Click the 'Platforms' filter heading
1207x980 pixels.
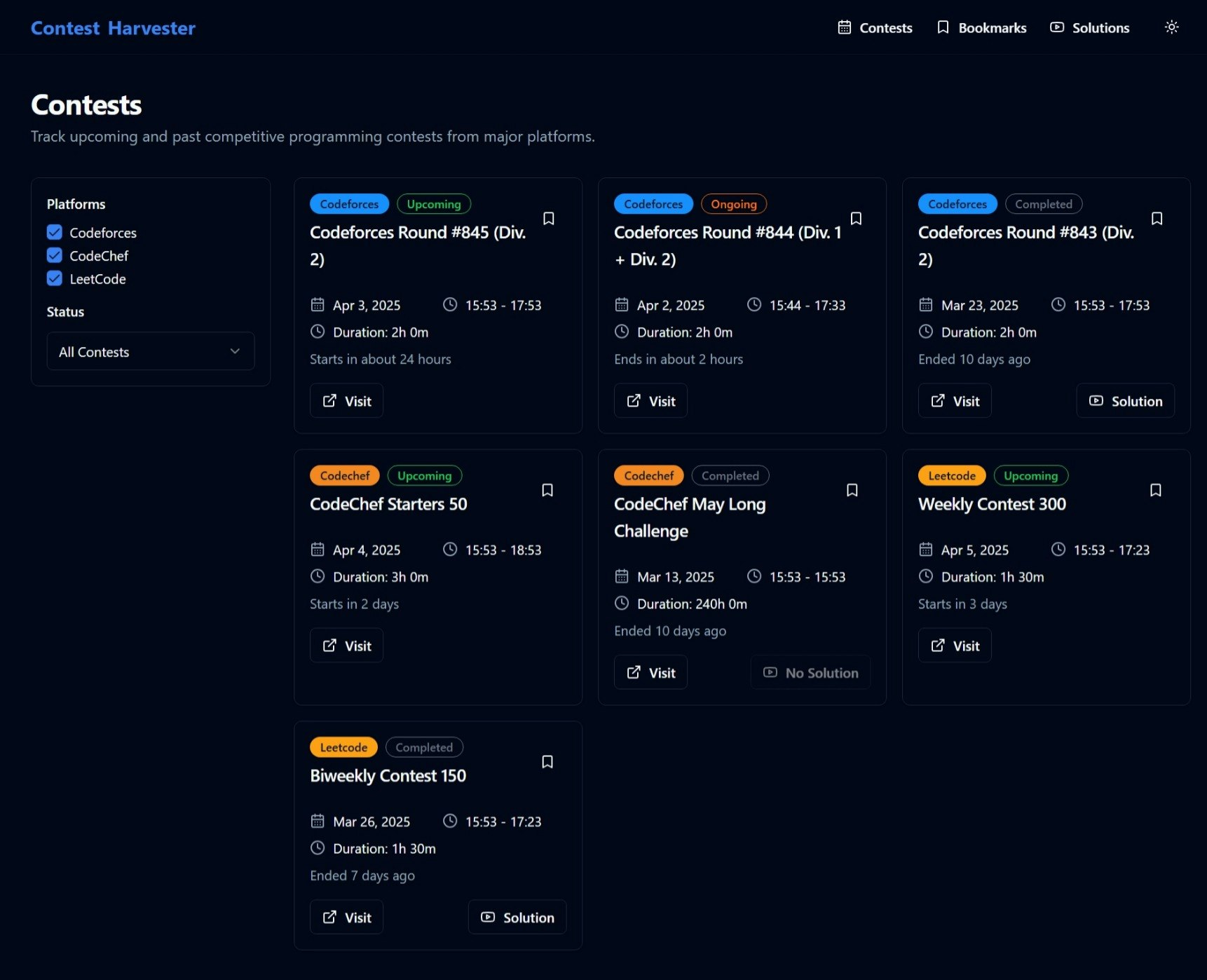tap(76, 204)
